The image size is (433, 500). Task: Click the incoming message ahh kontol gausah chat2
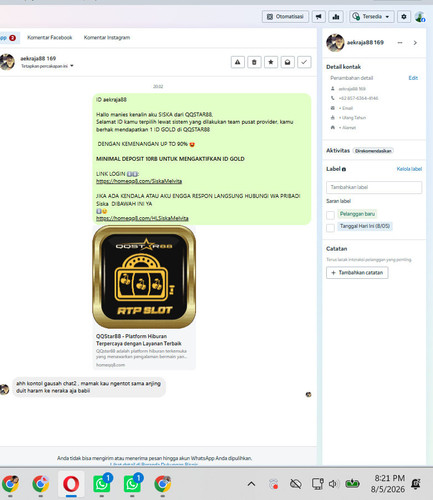(x=89, y=387)
